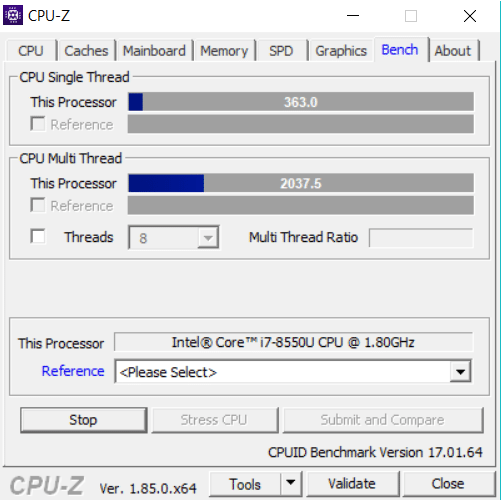The width and height of the screenshot is (501, 500).
Task: Click the Multi Thread Ratio field
Action: 421,238
